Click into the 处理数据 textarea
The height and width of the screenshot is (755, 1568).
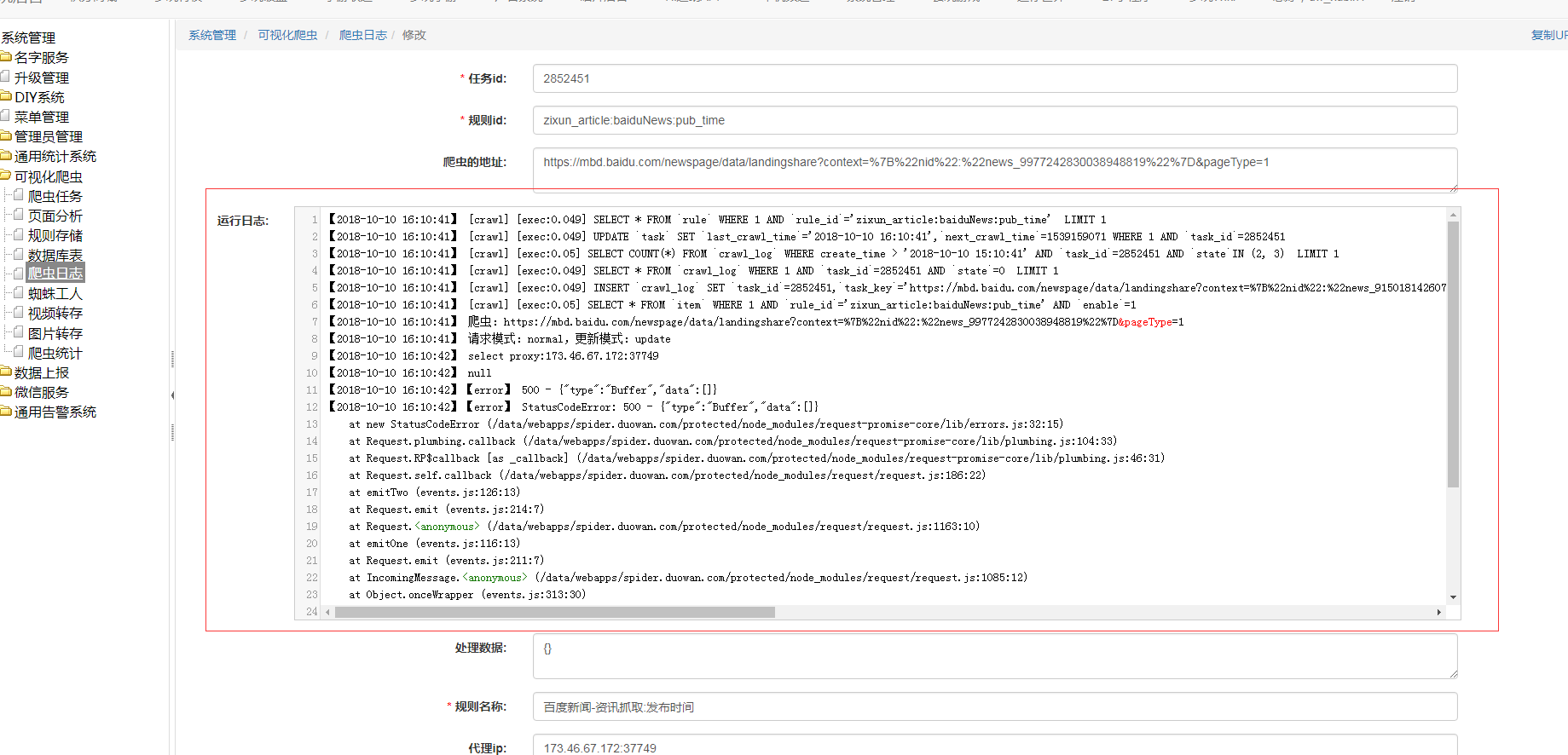[995, 656]
